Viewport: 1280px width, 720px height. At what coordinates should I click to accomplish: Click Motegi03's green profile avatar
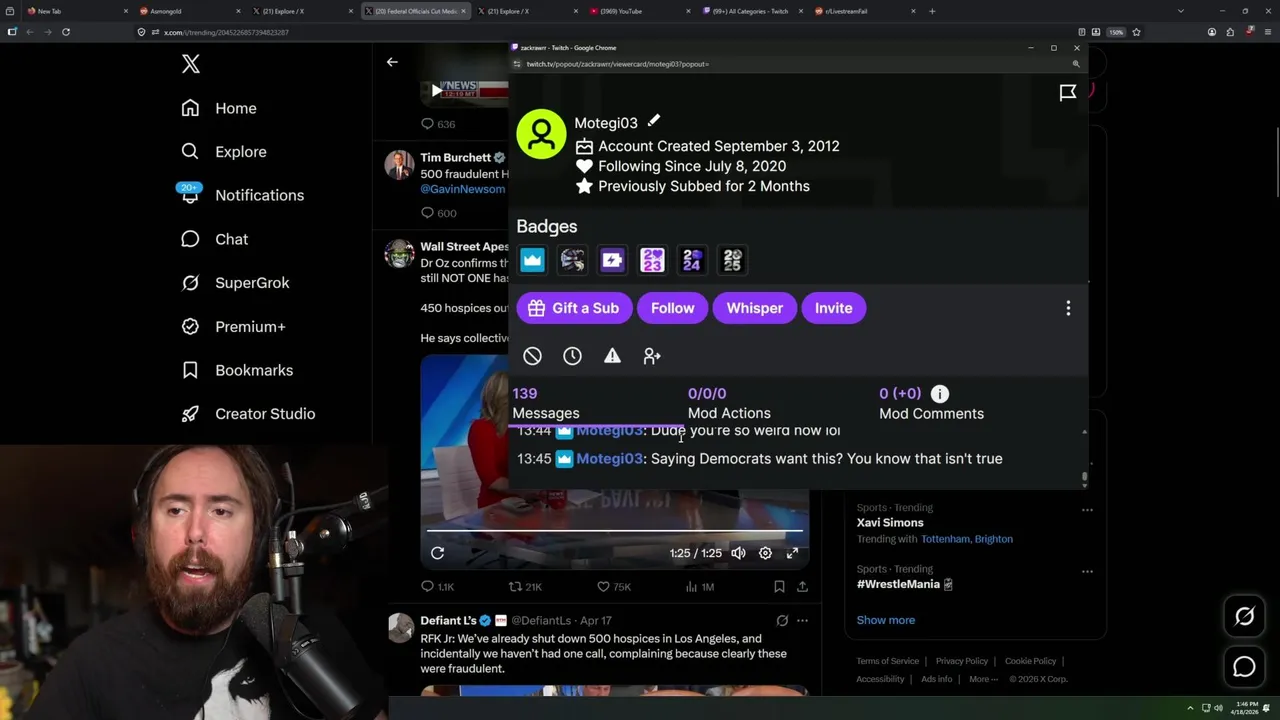click(x=541, y=134)
